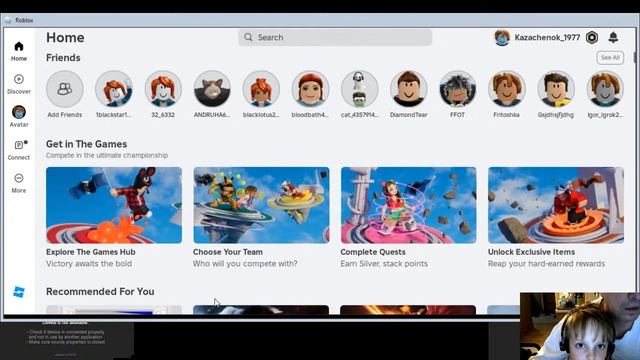
Task: Click the blue Roblox Studio icon in sidebar
Action: pyautogui.click(x=19, y=292)
